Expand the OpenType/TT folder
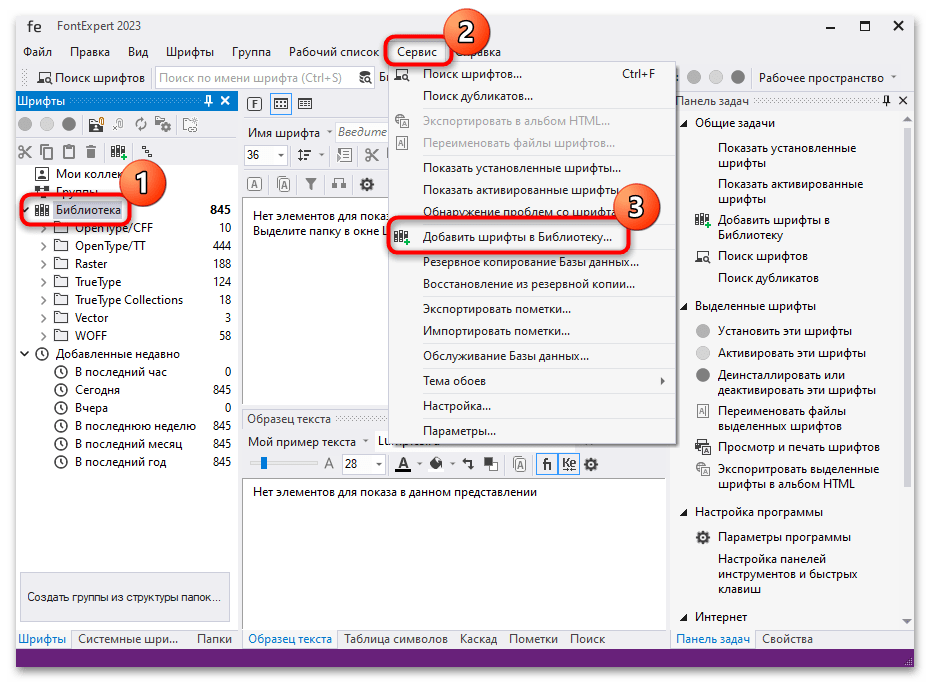Screen dimensions: 930x683 [43, 246]
